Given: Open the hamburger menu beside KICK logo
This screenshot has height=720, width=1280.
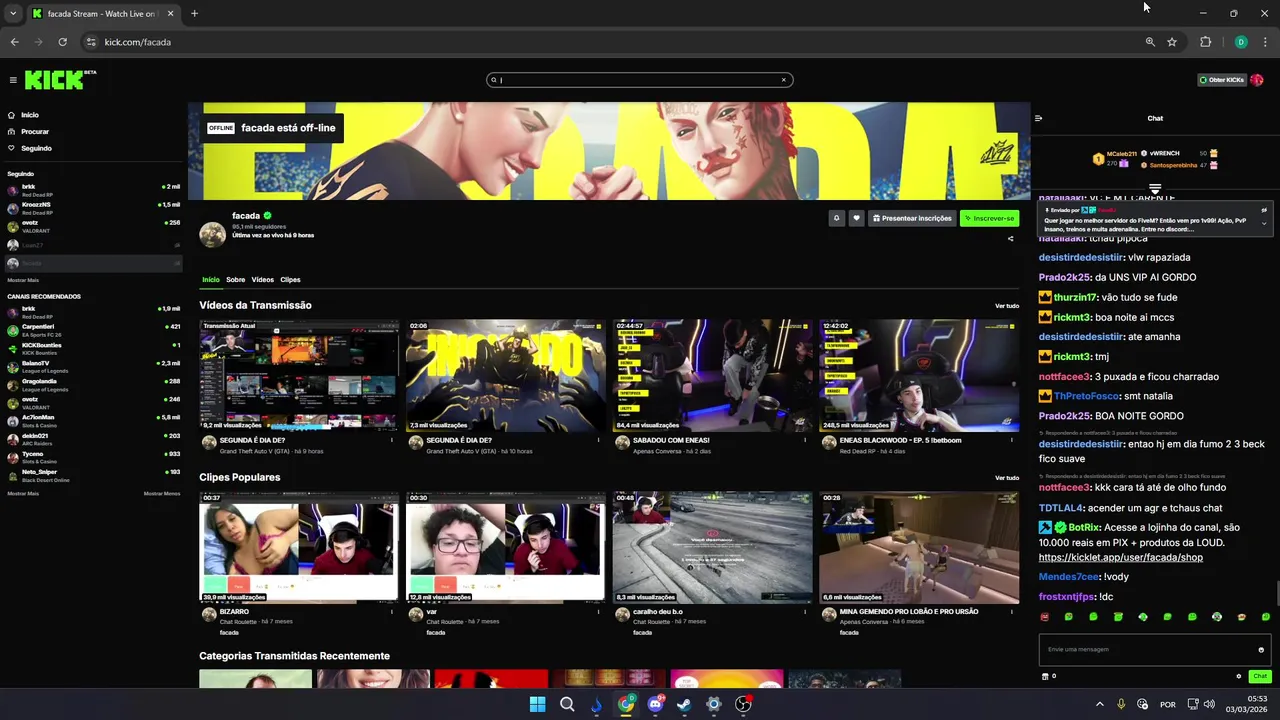Looking at the screenshot, I should coord(13,80).
